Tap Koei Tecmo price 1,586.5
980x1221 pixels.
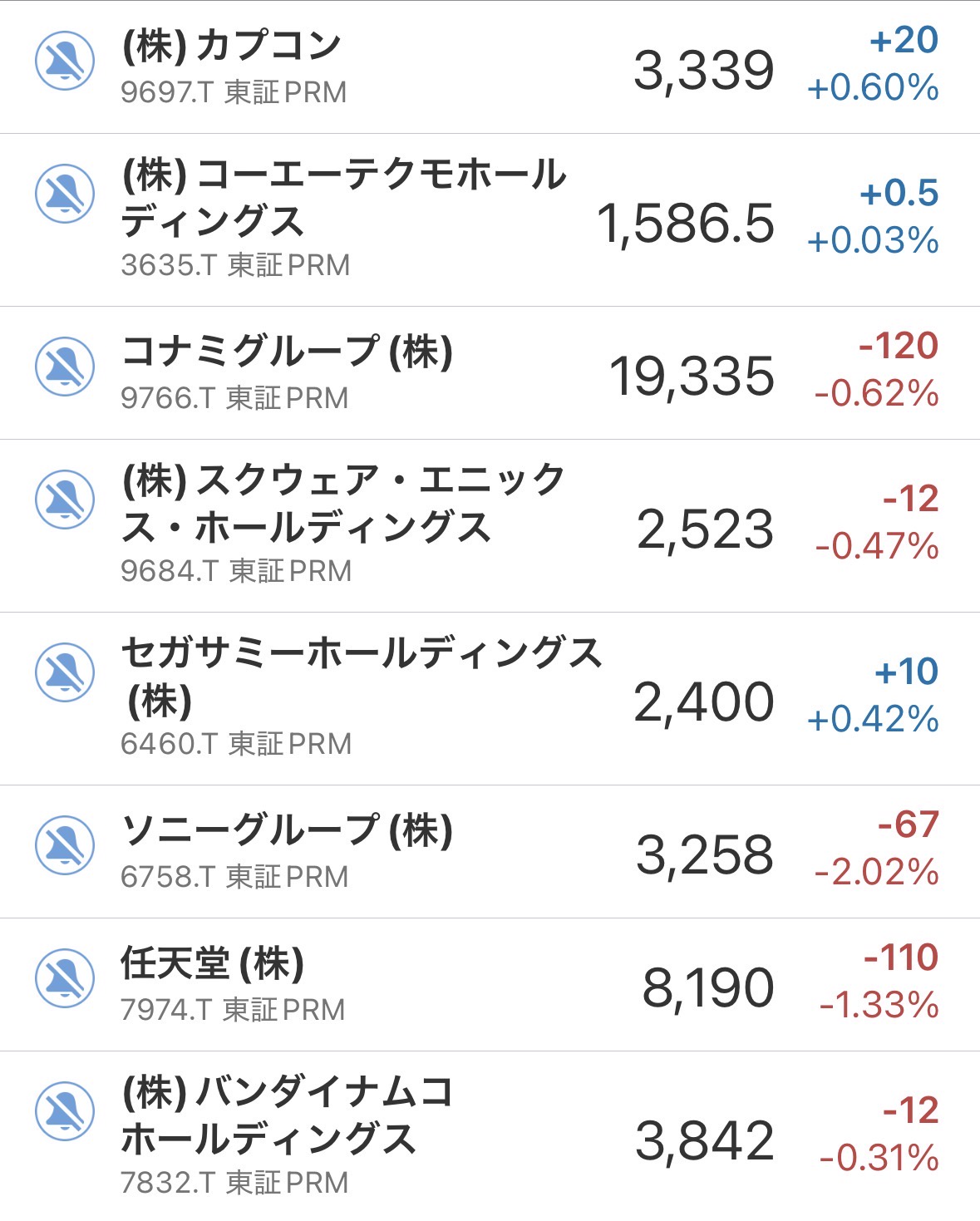coord(686,224)
